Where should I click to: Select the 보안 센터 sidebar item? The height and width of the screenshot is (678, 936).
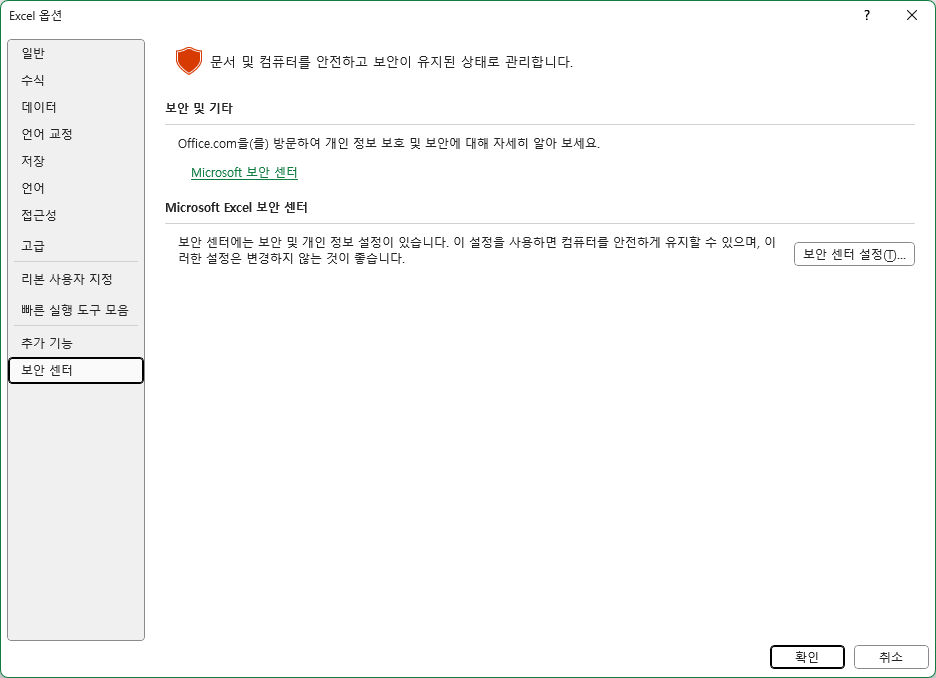tap(76, 370)
